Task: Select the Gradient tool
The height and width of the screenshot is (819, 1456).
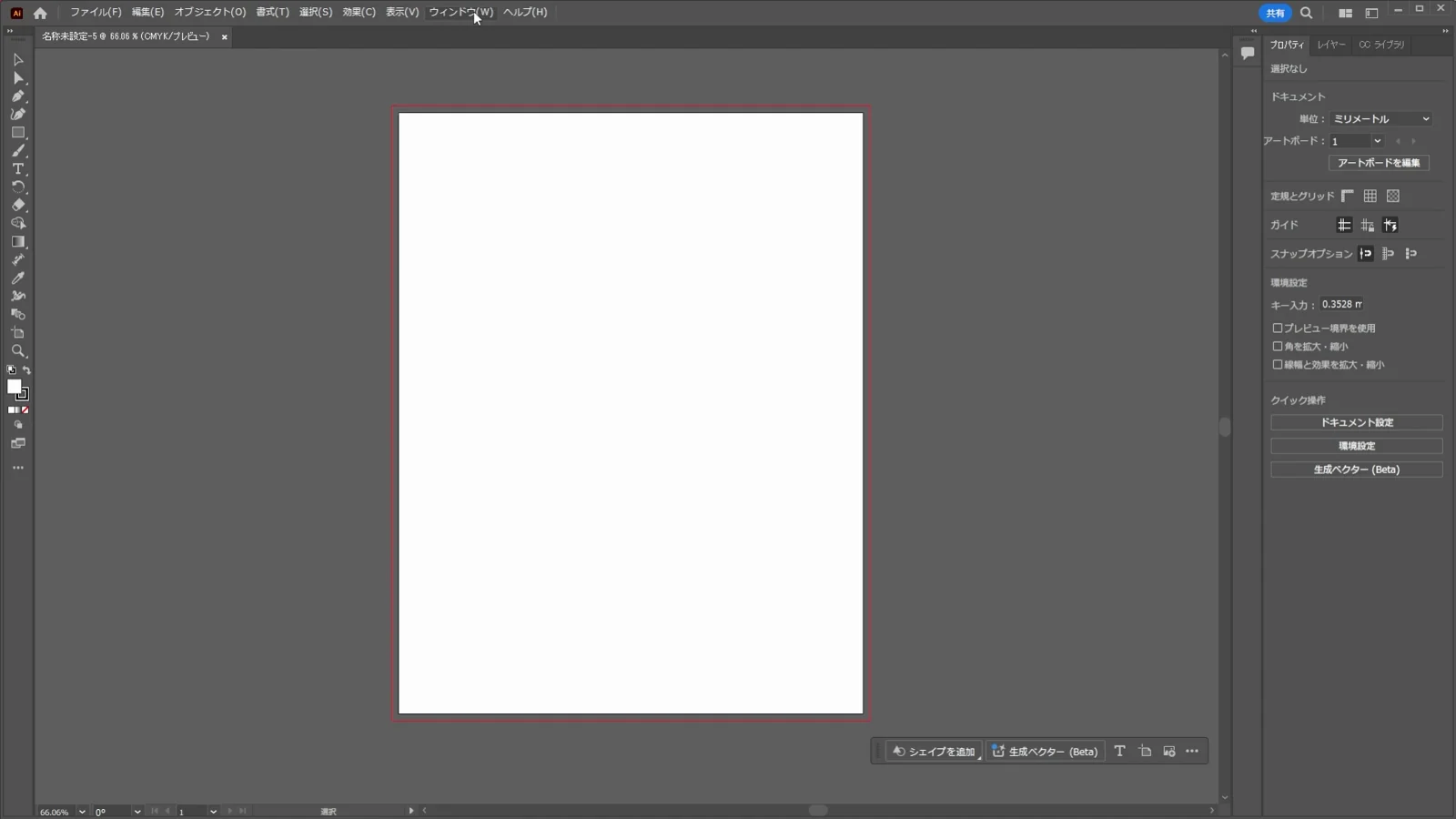Action: tap(17, 241)
